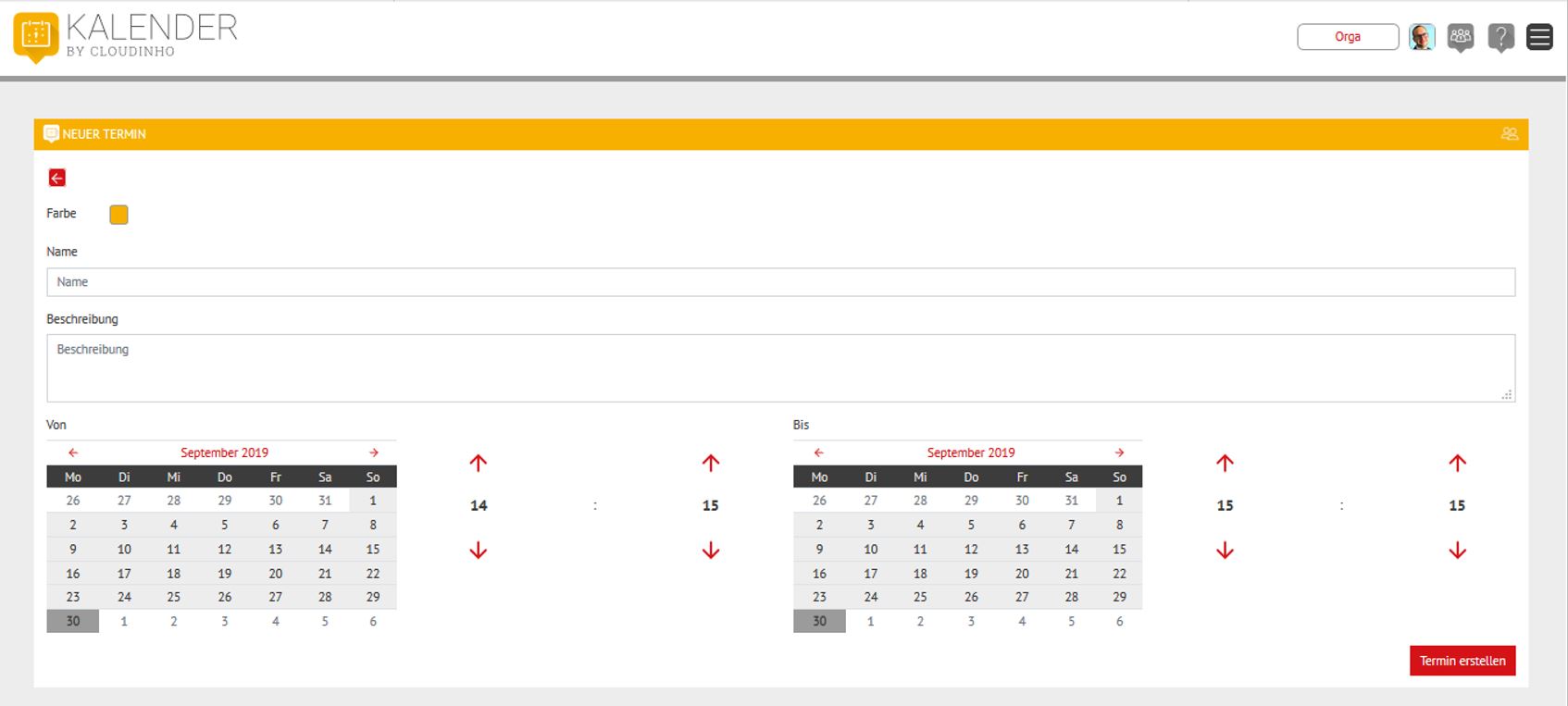Image resolution: width=1568 pixels, height=706 pixels.
Task: Focus the Name input field
Action: (780, 282)
